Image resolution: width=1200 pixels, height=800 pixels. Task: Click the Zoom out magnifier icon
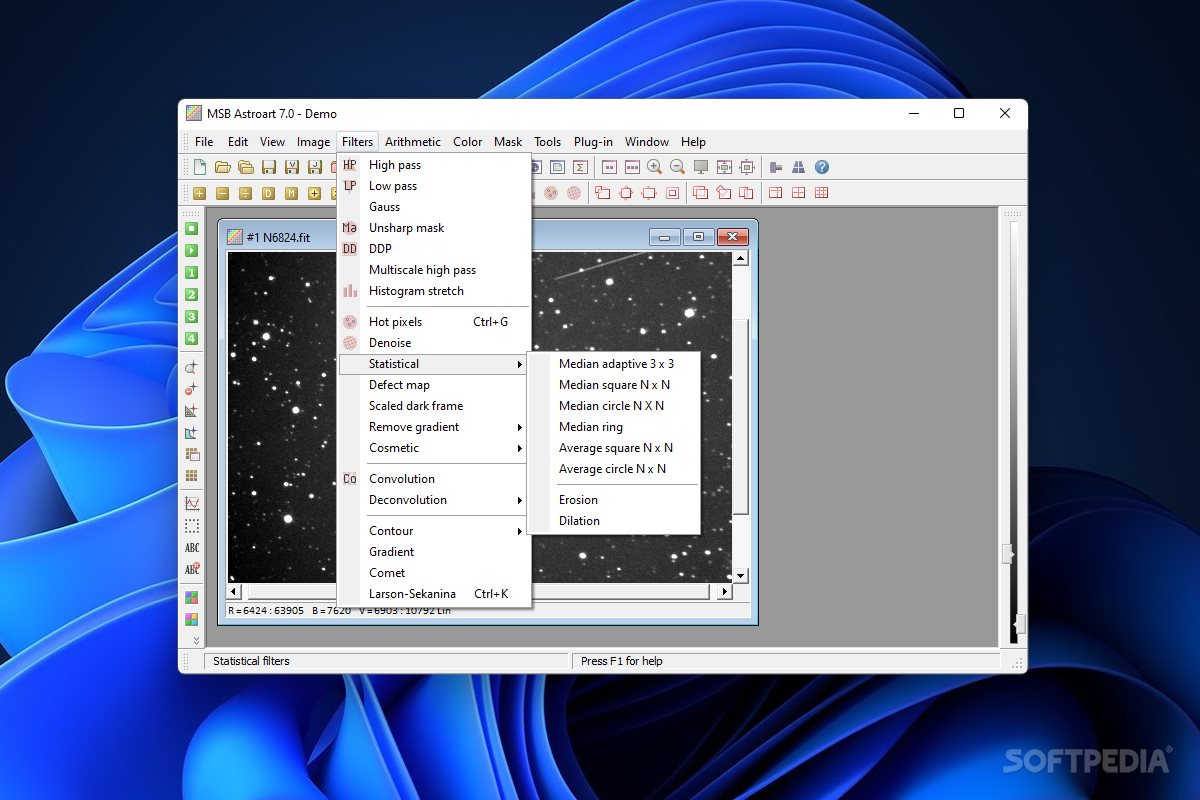click(677, 167)
